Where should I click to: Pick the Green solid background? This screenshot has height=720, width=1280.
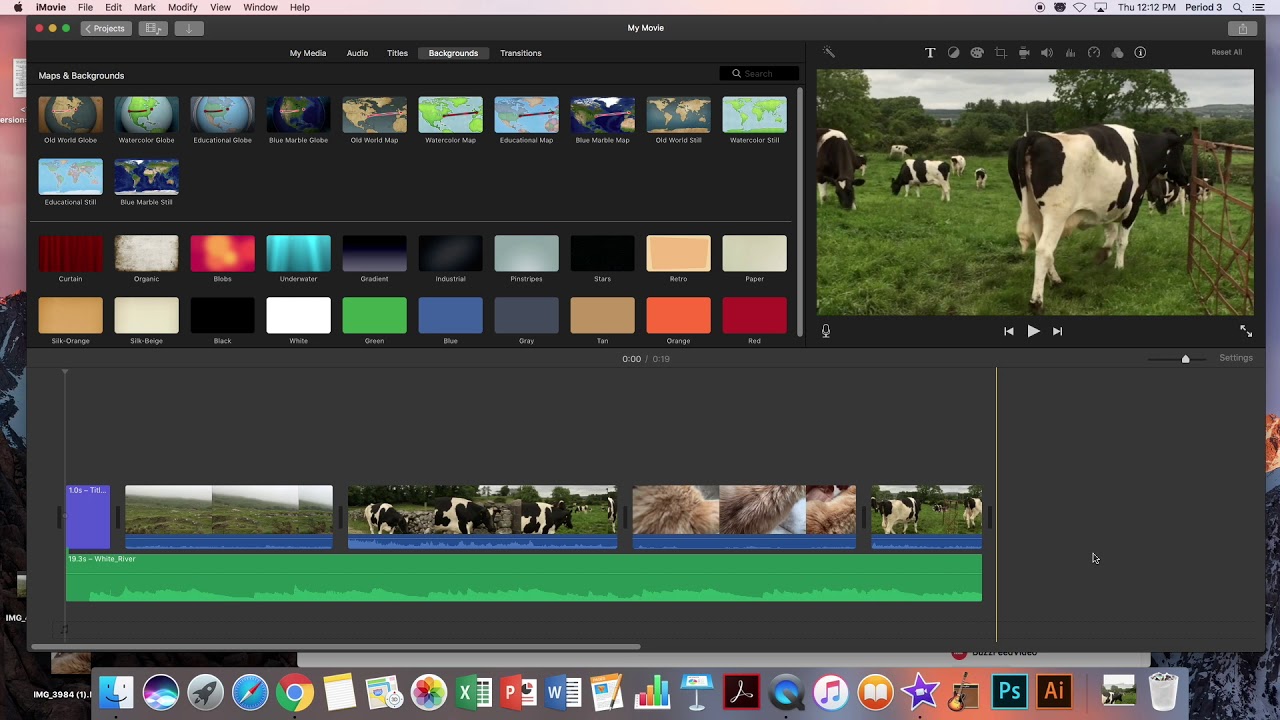click(x=374, y=316)
